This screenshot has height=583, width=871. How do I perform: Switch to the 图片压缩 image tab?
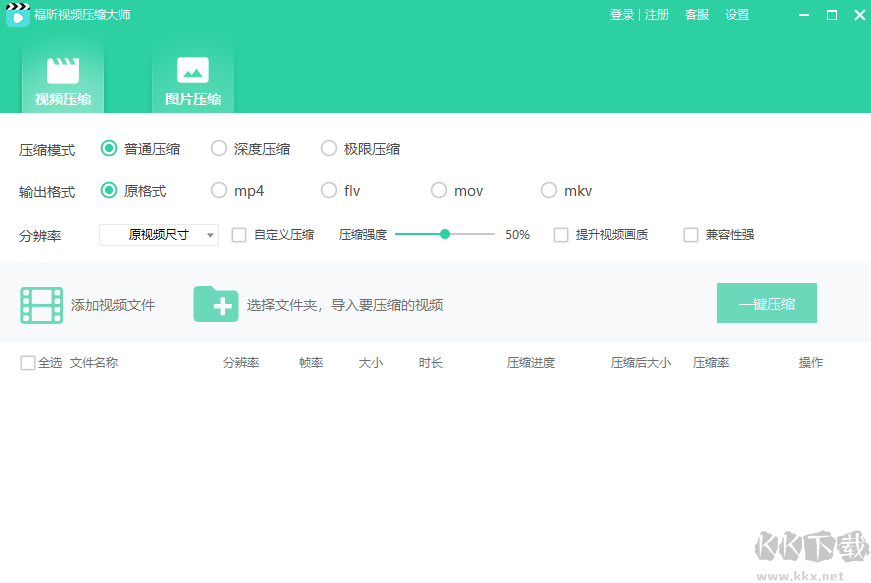193,80
